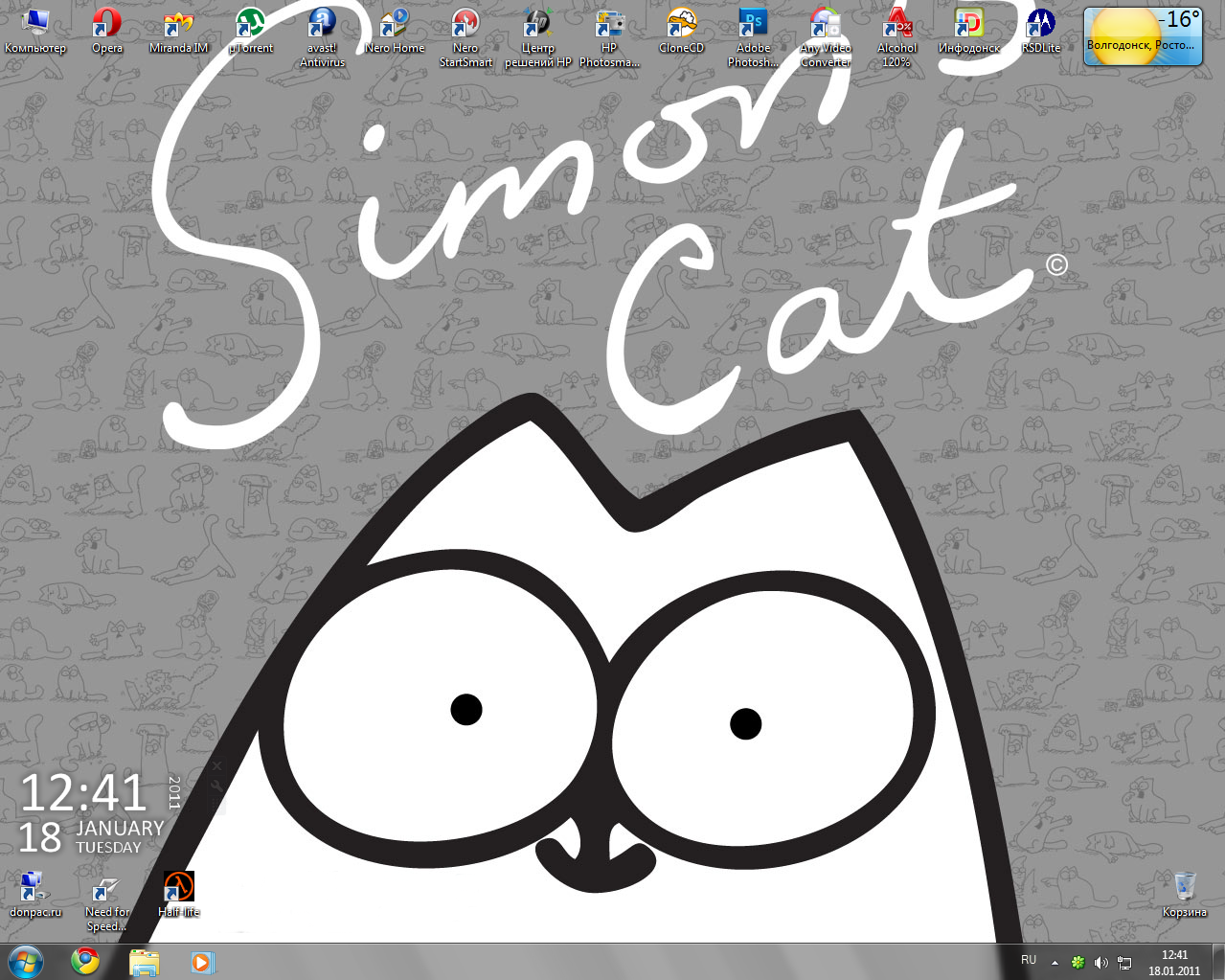Screen dimensions: 1225x980
Task: Launch the Nero Home shortcut
Action: 394,32
